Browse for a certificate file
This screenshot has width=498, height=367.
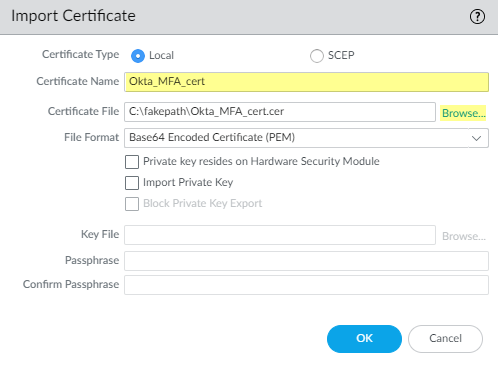click(x=463, y=113)
